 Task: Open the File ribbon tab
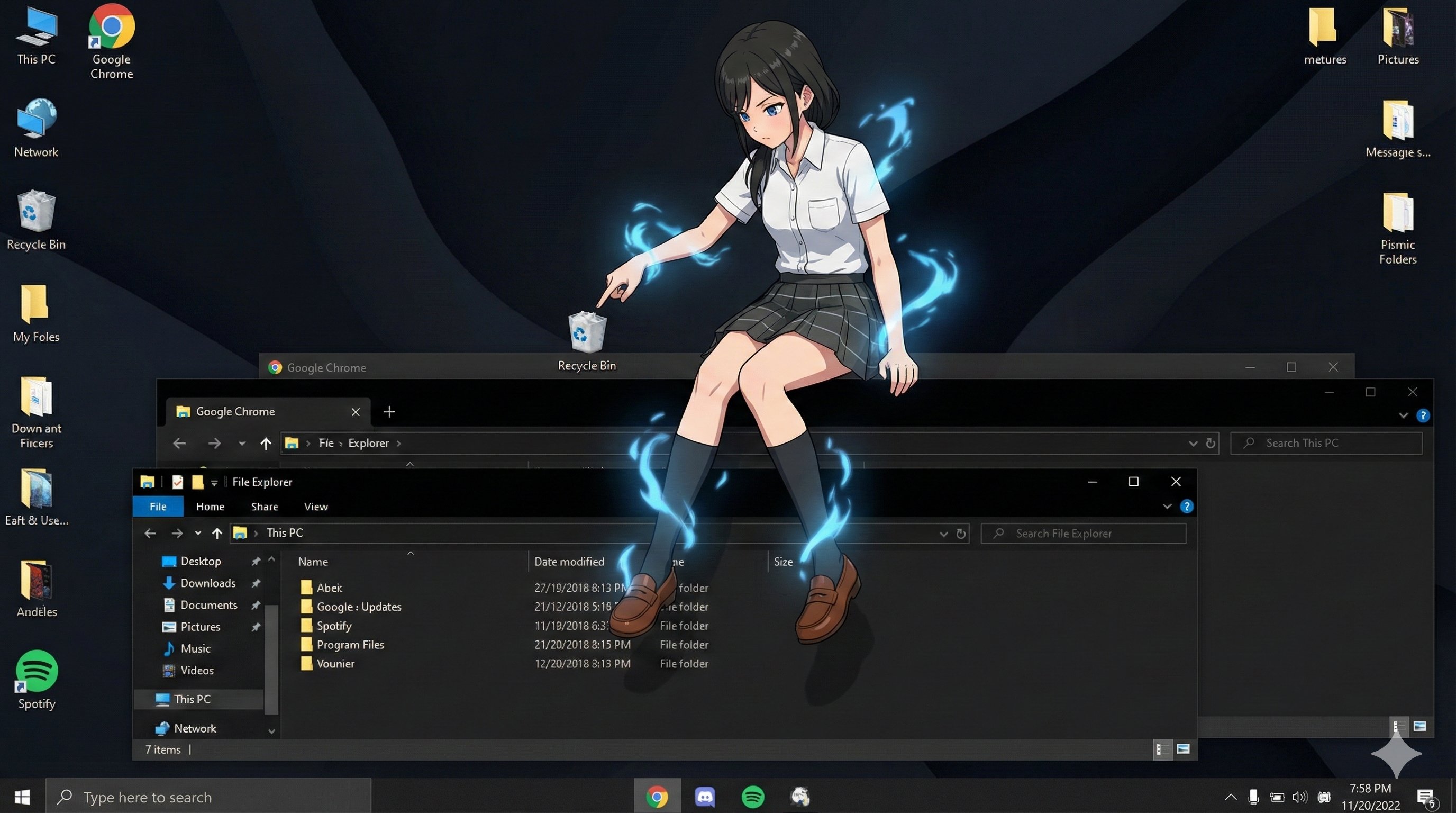pos(158,506)
